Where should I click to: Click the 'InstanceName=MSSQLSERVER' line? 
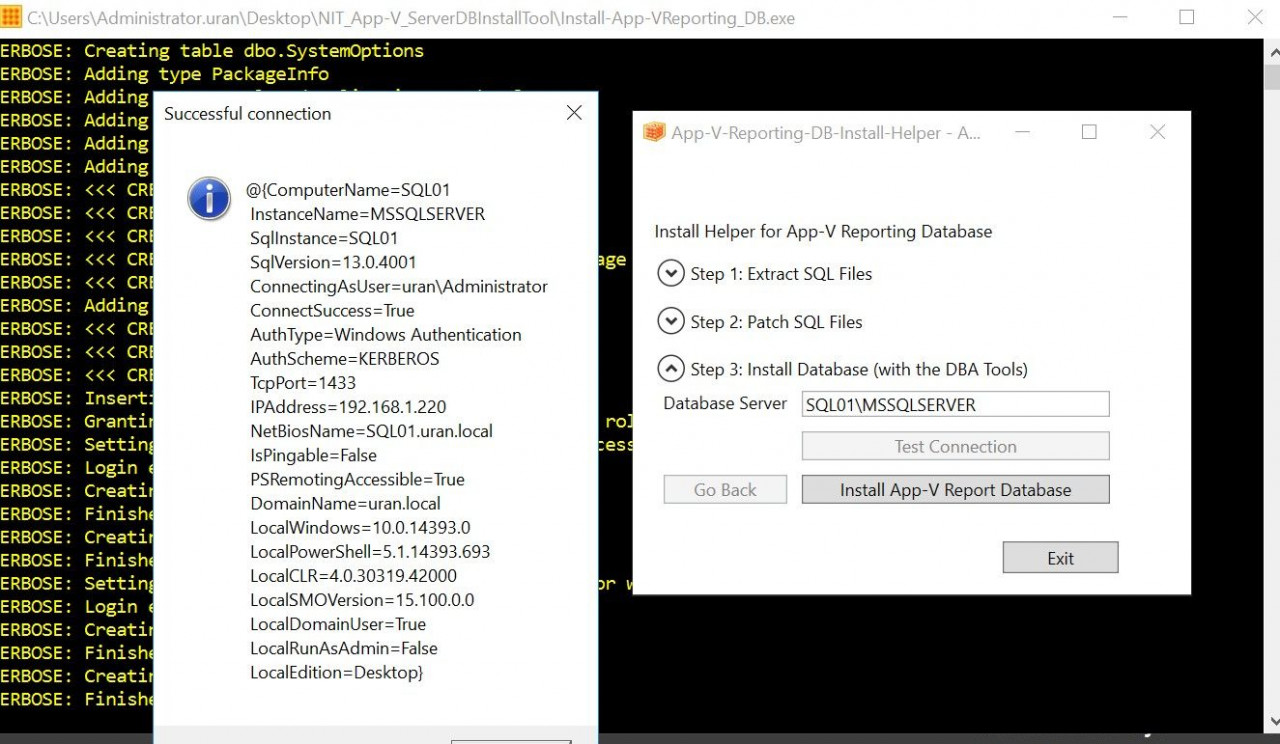click(368, 214)
